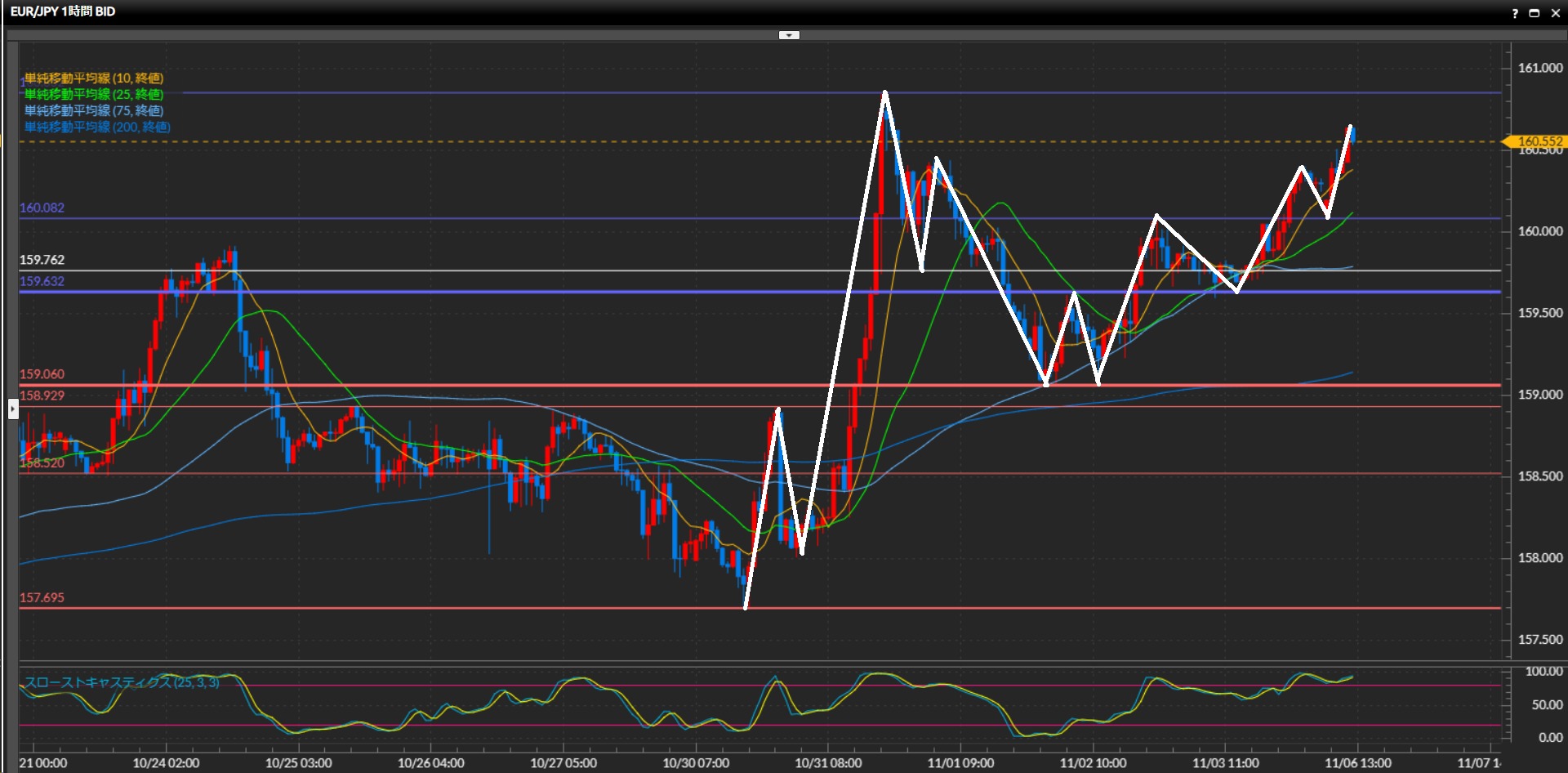Click the 単純移動平均線 (75, 終値) indicator label

94,111
